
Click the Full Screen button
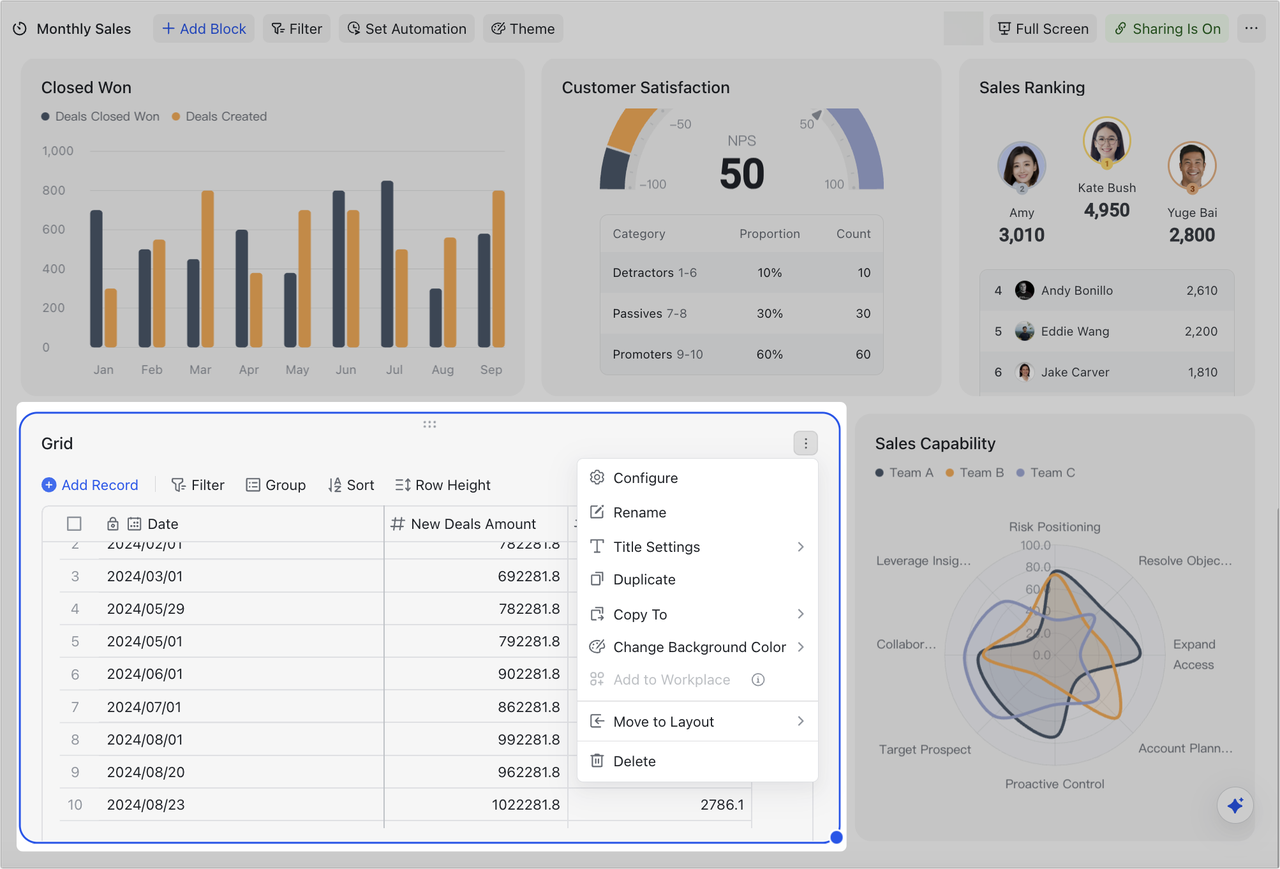pyautogui.click(x=1043, y=29)
